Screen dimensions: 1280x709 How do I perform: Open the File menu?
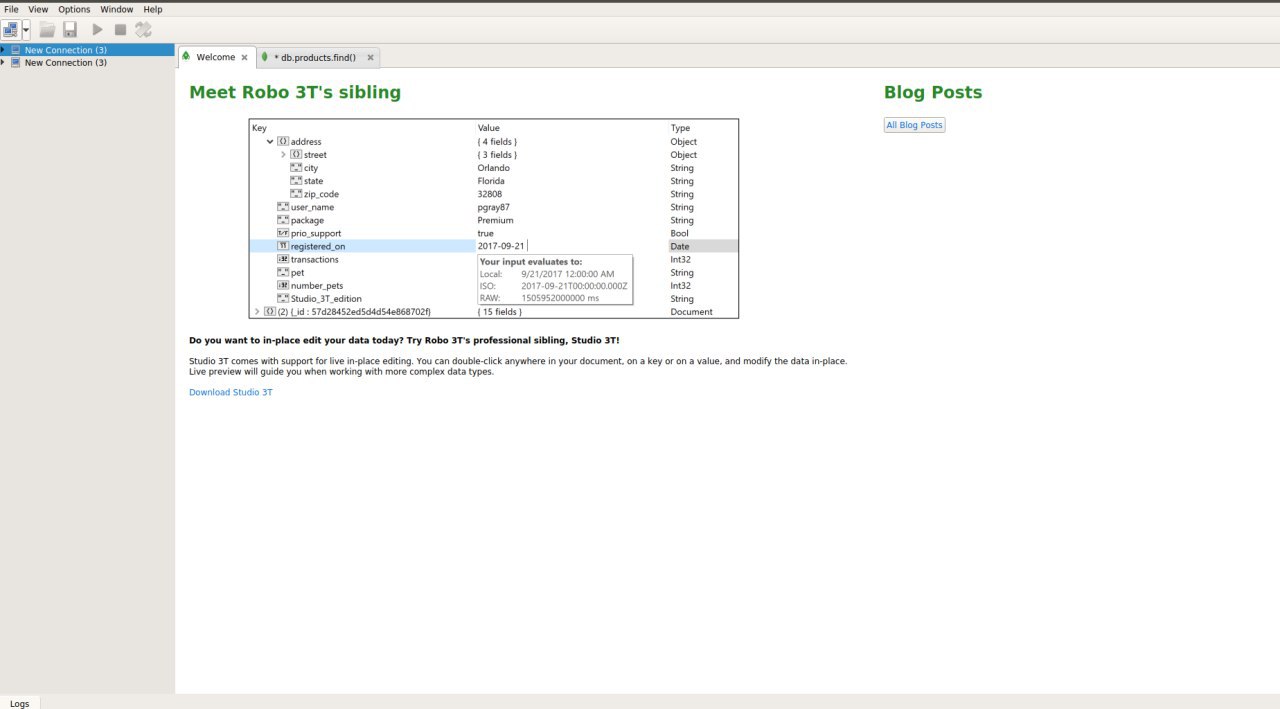click(12, 9)
